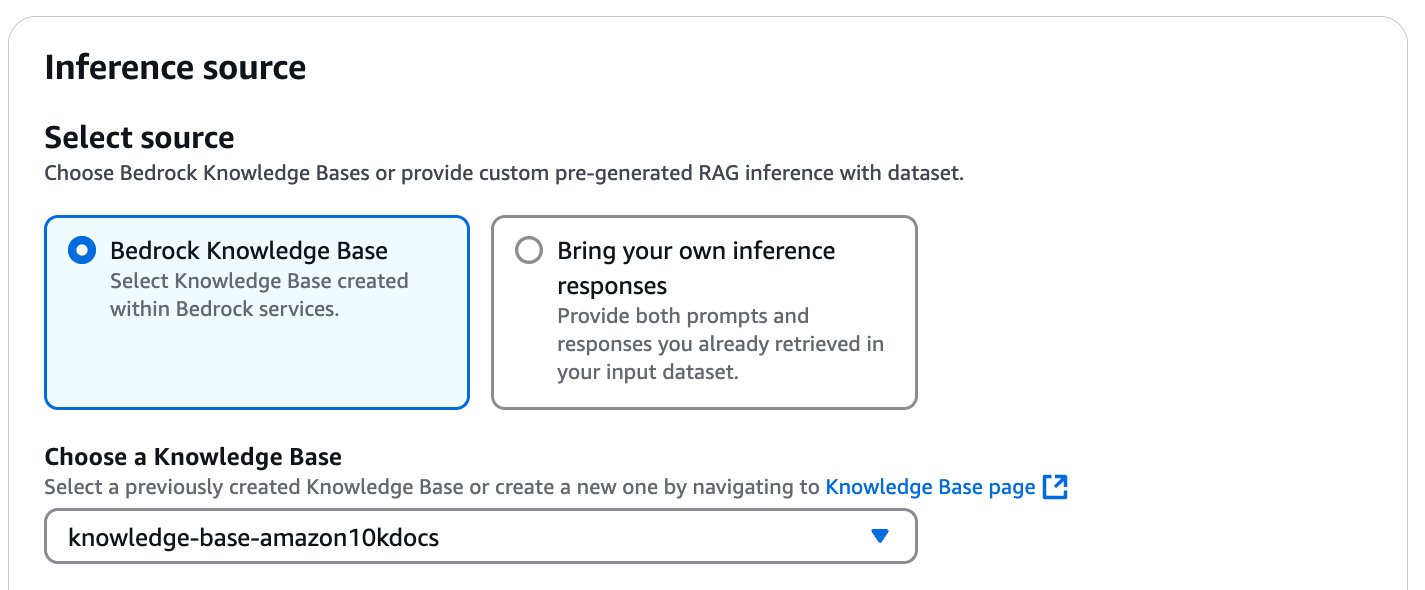
Task: Choose the Bring your own inference responses radio
Action: (528, 250)
